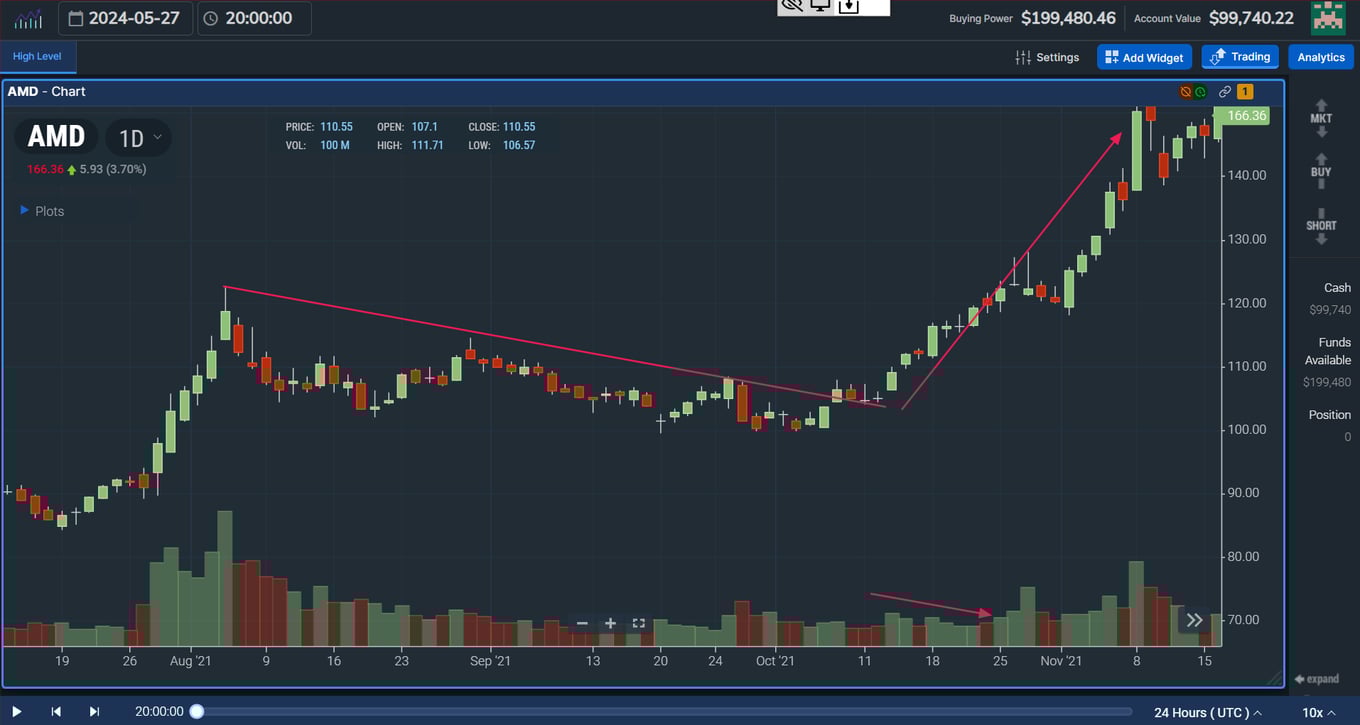
Task: Open the 24 Hours (UTC) dropdown
Action: click(x=1206, y=711)
